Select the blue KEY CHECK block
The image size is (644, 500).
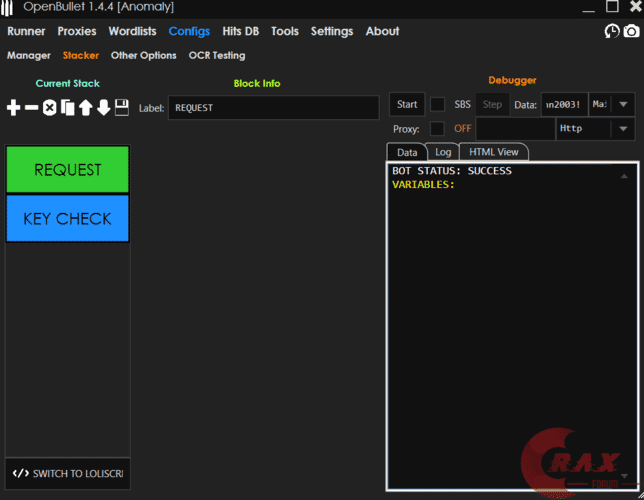pyautogui.click(x=67, y=218)
